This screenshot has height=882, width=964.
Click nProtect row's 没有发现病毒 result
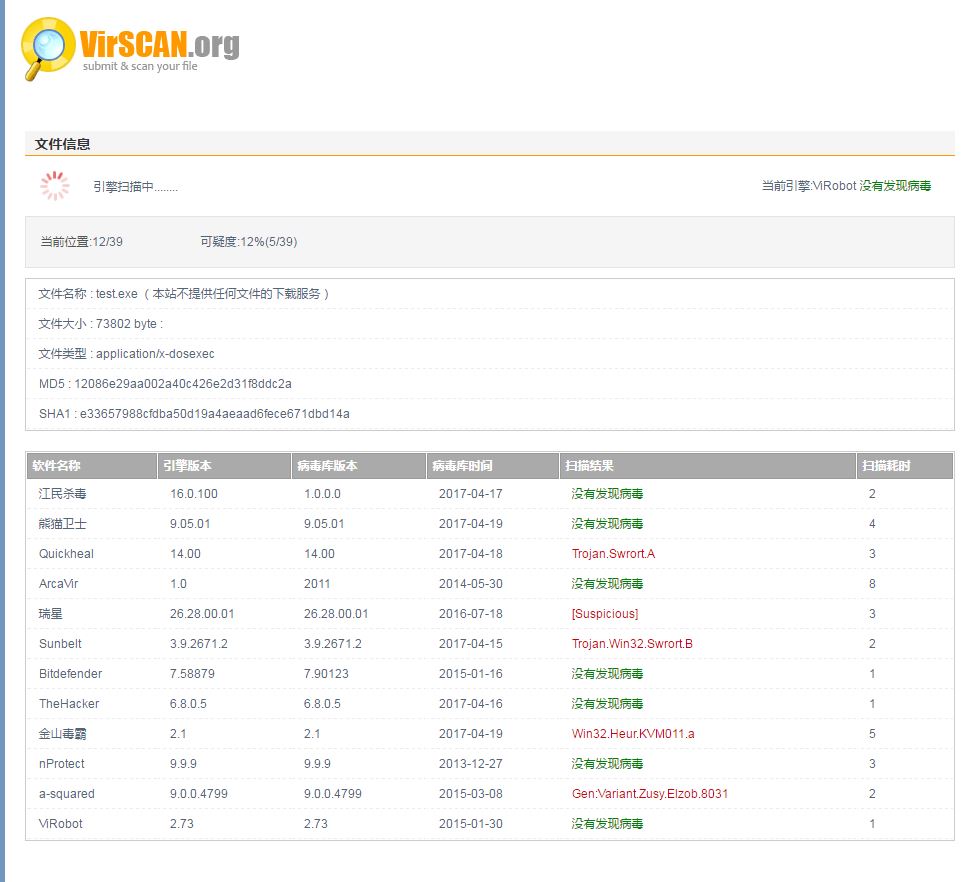click(x=607, y=764)
